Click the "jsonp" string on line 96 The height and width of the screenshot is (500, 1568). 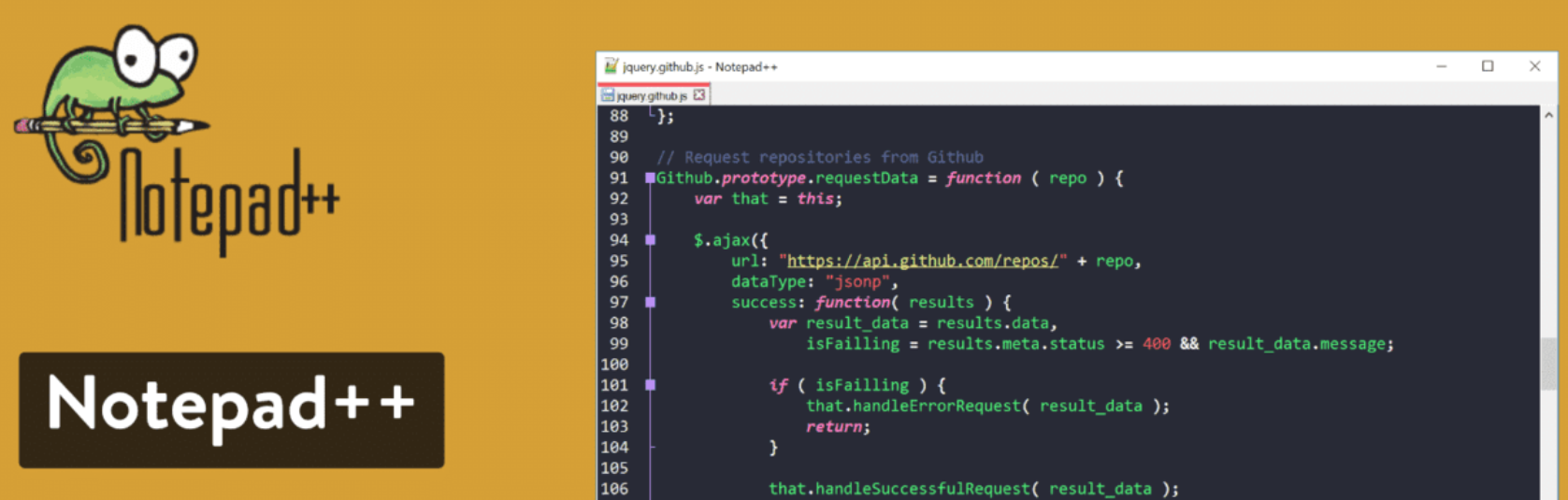(x=857, y=281)
